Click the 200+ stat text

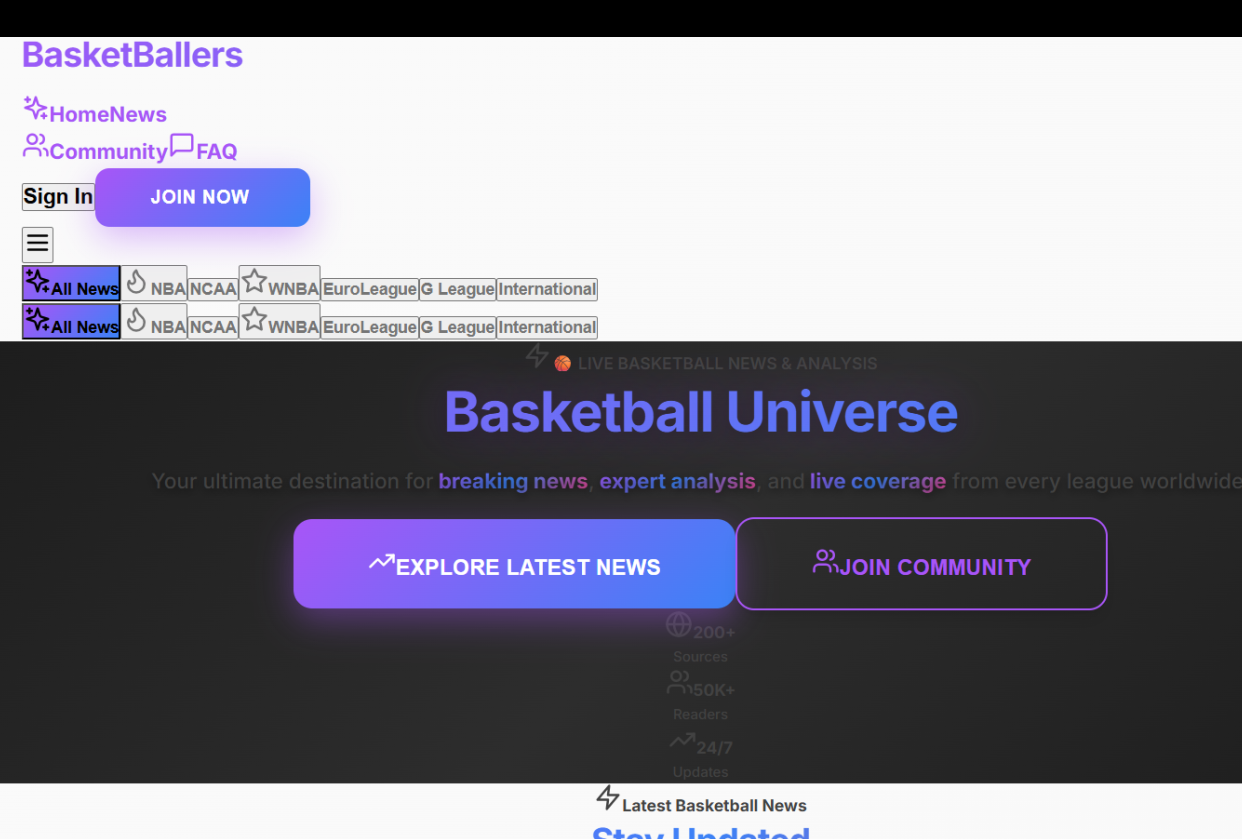tap(714, 633)
